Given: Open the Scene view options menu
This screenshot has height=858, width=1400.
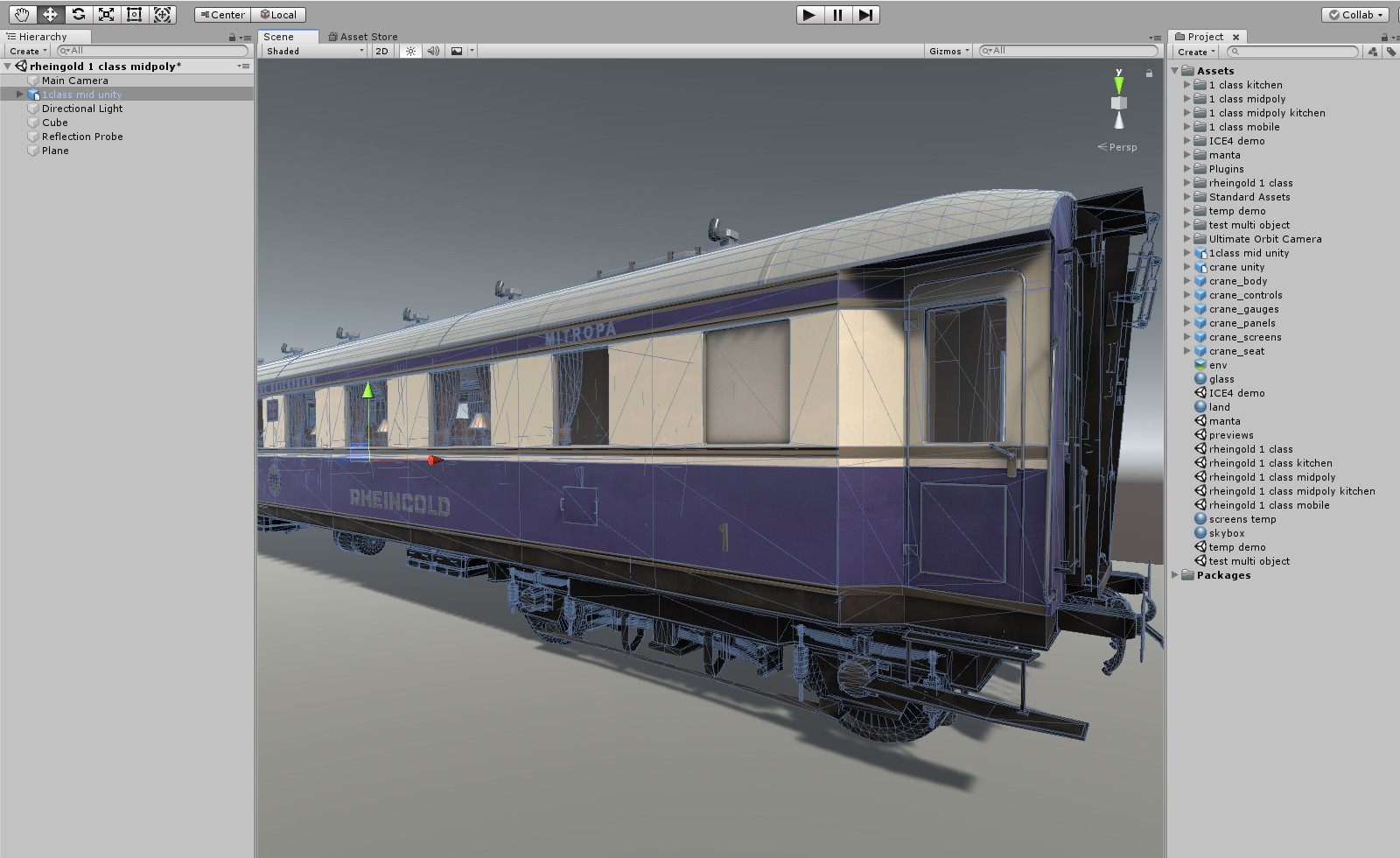Looking at the screenshot, I should 1155,38.
